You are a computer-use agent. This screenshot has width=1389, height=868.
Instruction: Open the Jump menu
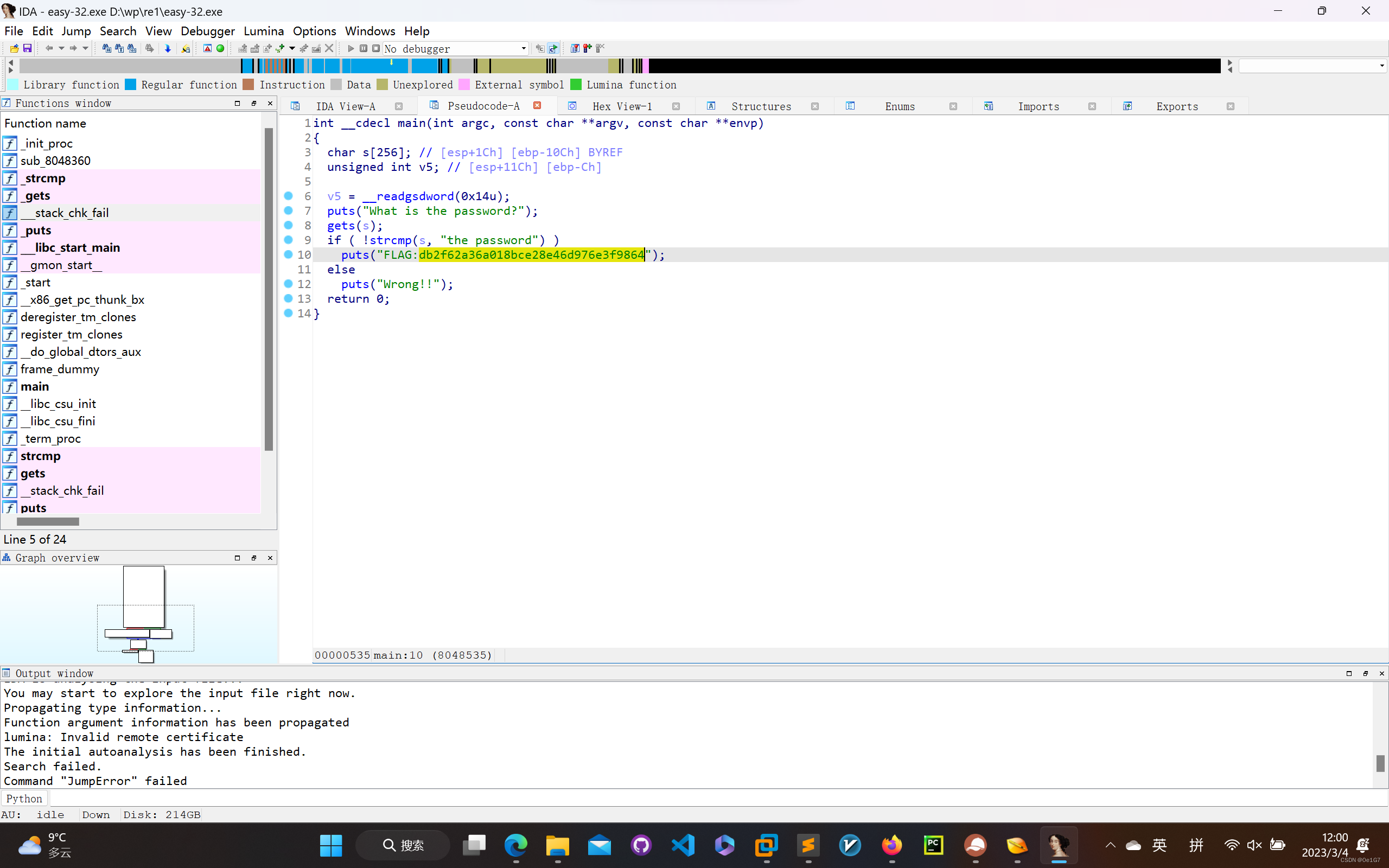pyautogui.click(x=77, y=31)
